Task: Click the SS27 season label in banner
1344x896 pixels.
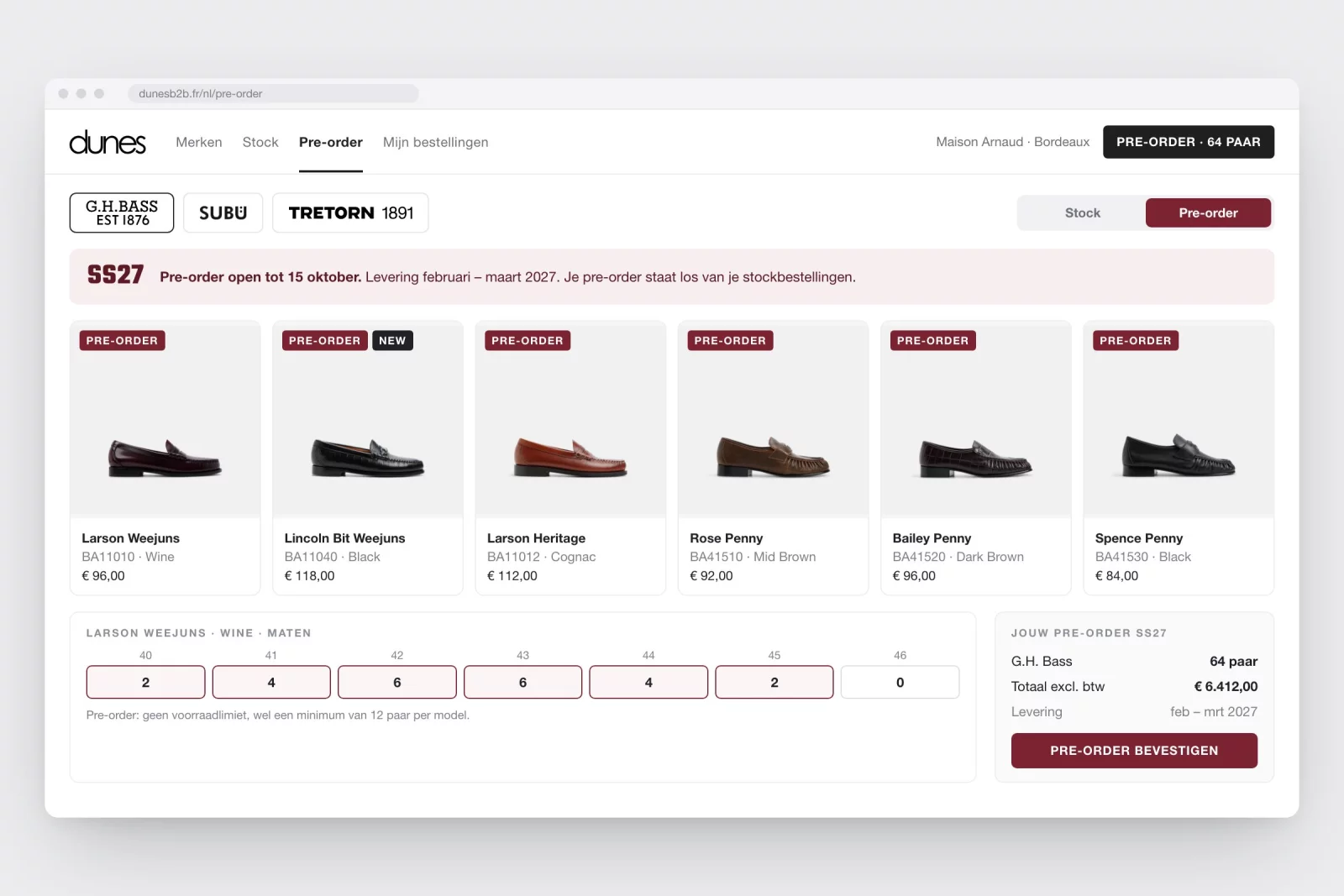Action: [x=115, y=275]
